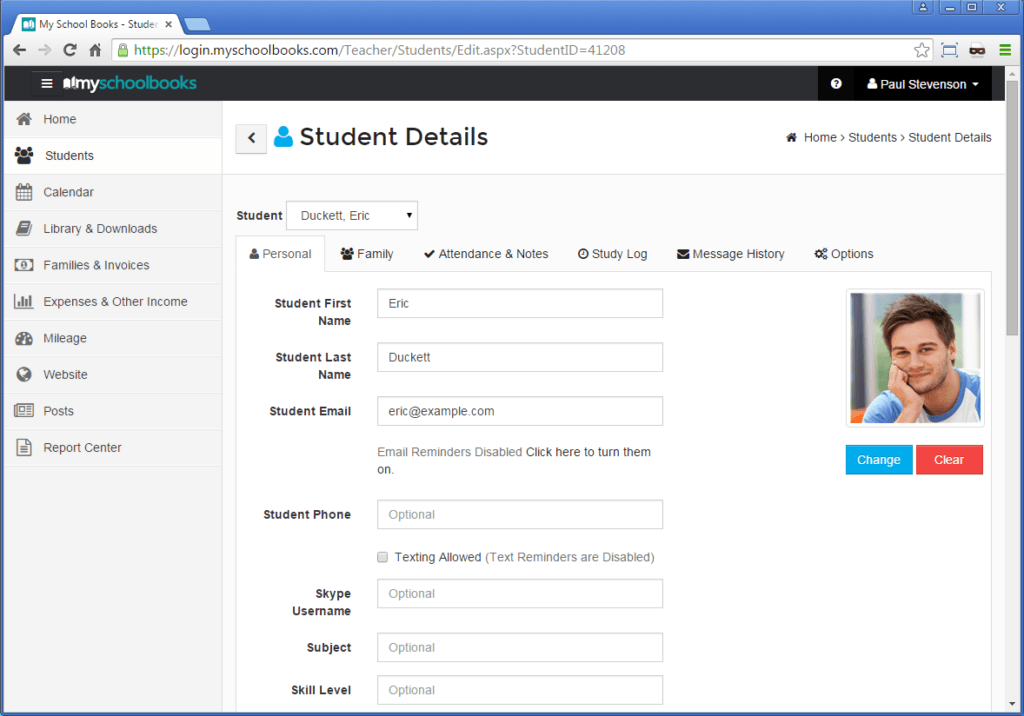Change the student profile photo
Image resolution: width=1024 pixels, height=716 pixels.
point(878,459)
